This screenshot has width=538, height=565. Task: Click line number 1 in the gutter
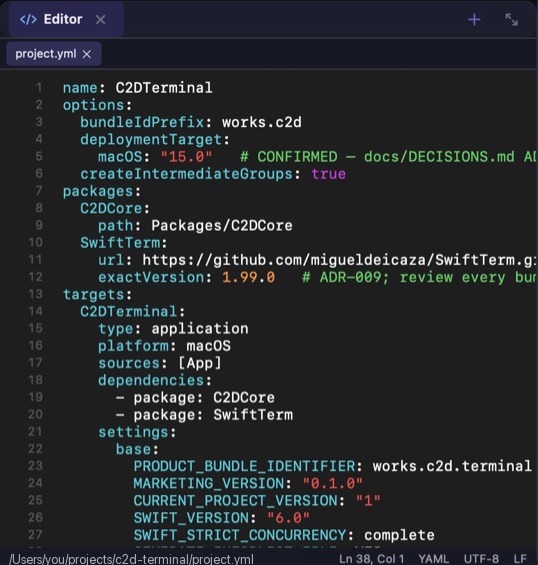pyautogui.click(x=39, y=88)
